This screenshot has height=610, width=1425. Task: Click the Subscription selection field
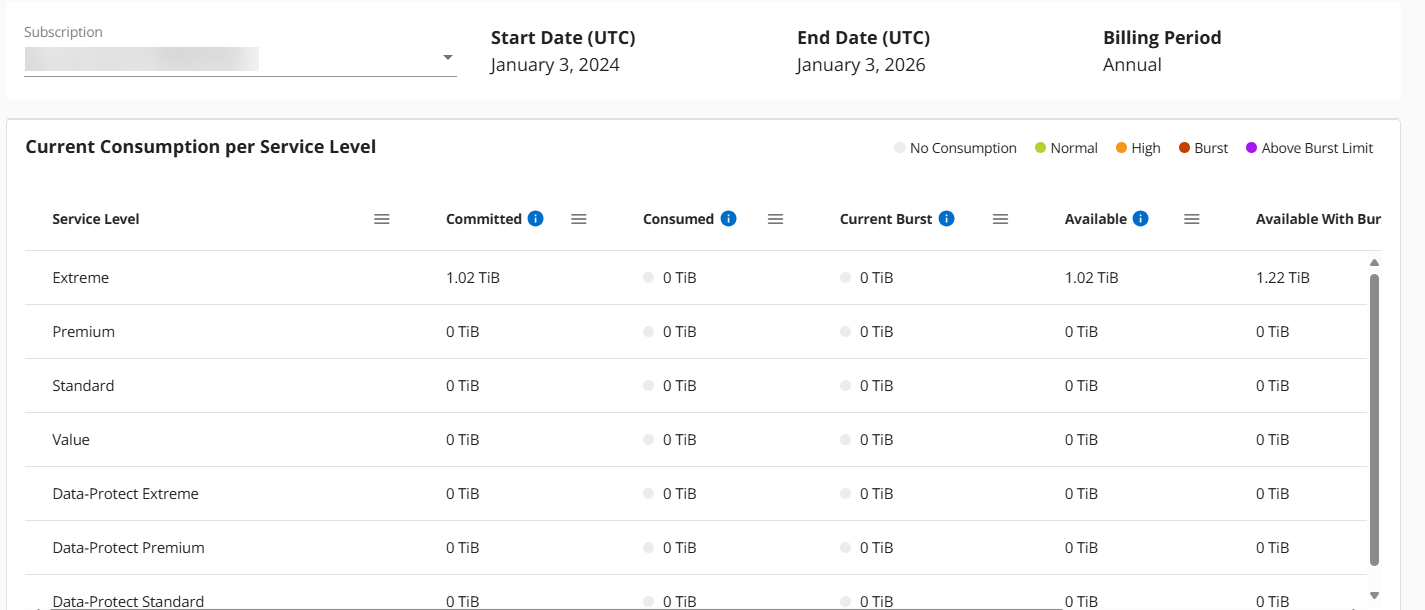pos(230,59)
